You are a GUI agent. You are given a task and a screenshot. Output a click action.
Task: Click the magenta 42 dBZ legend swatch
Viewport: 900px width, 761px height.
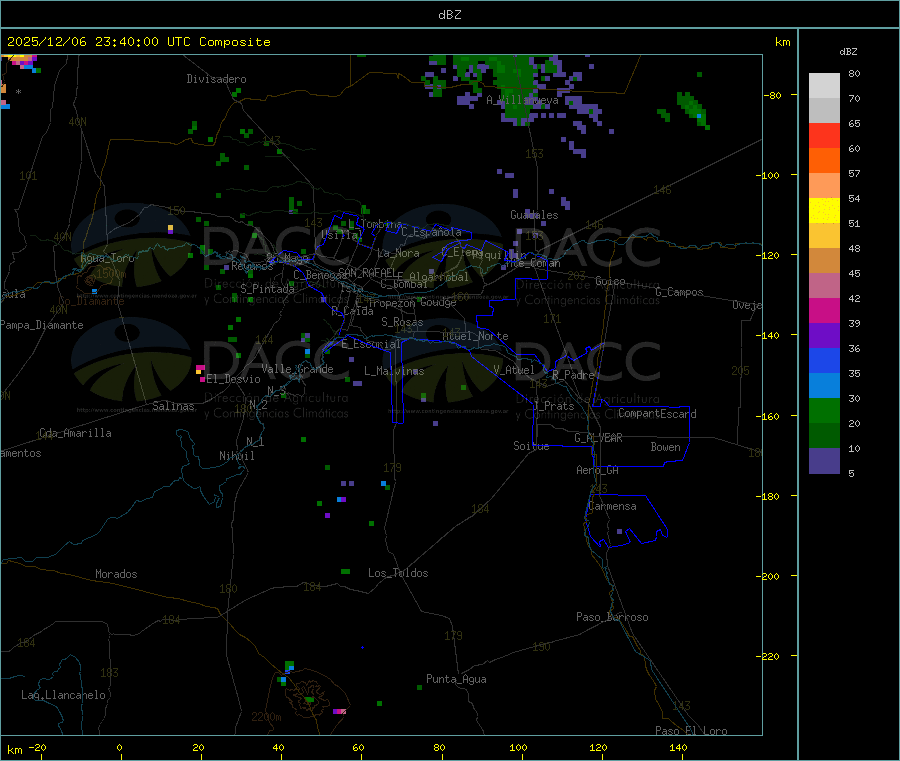click(824, 310)
